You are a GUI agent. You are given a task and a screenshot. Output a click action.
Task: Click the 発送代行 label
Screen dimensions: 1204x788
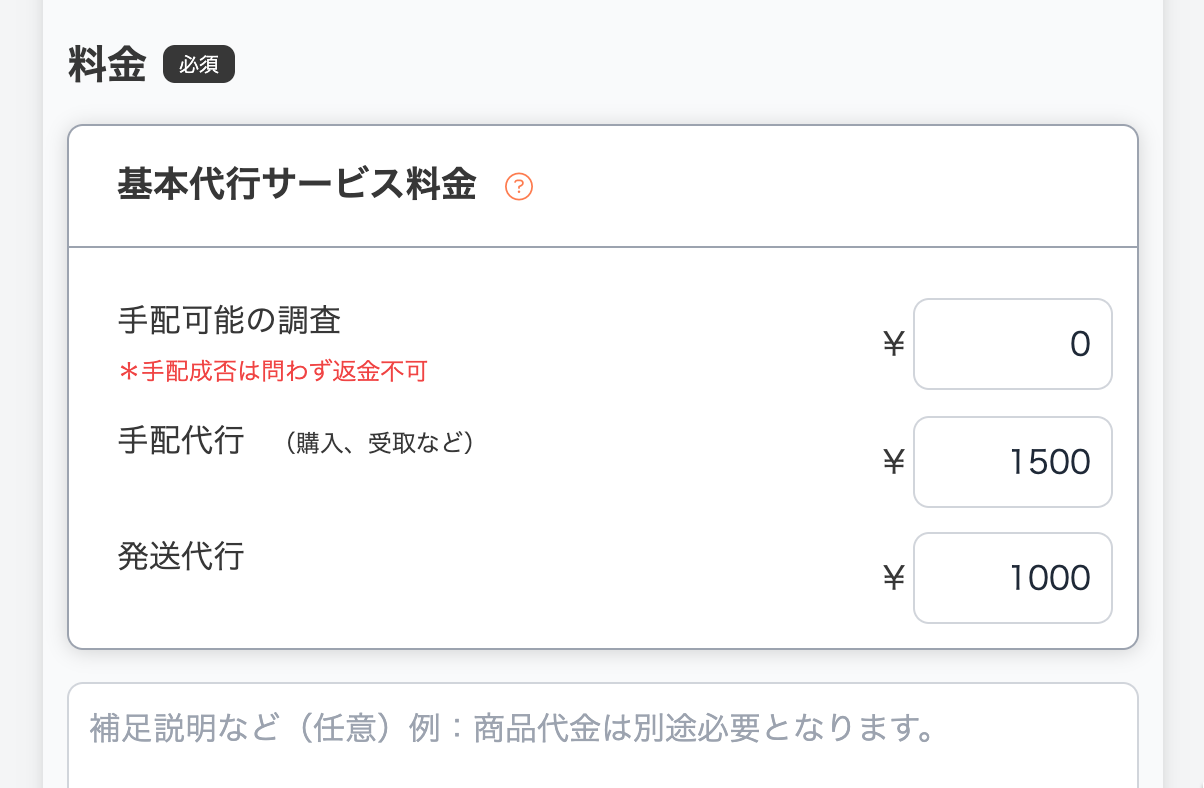point(180,557)
